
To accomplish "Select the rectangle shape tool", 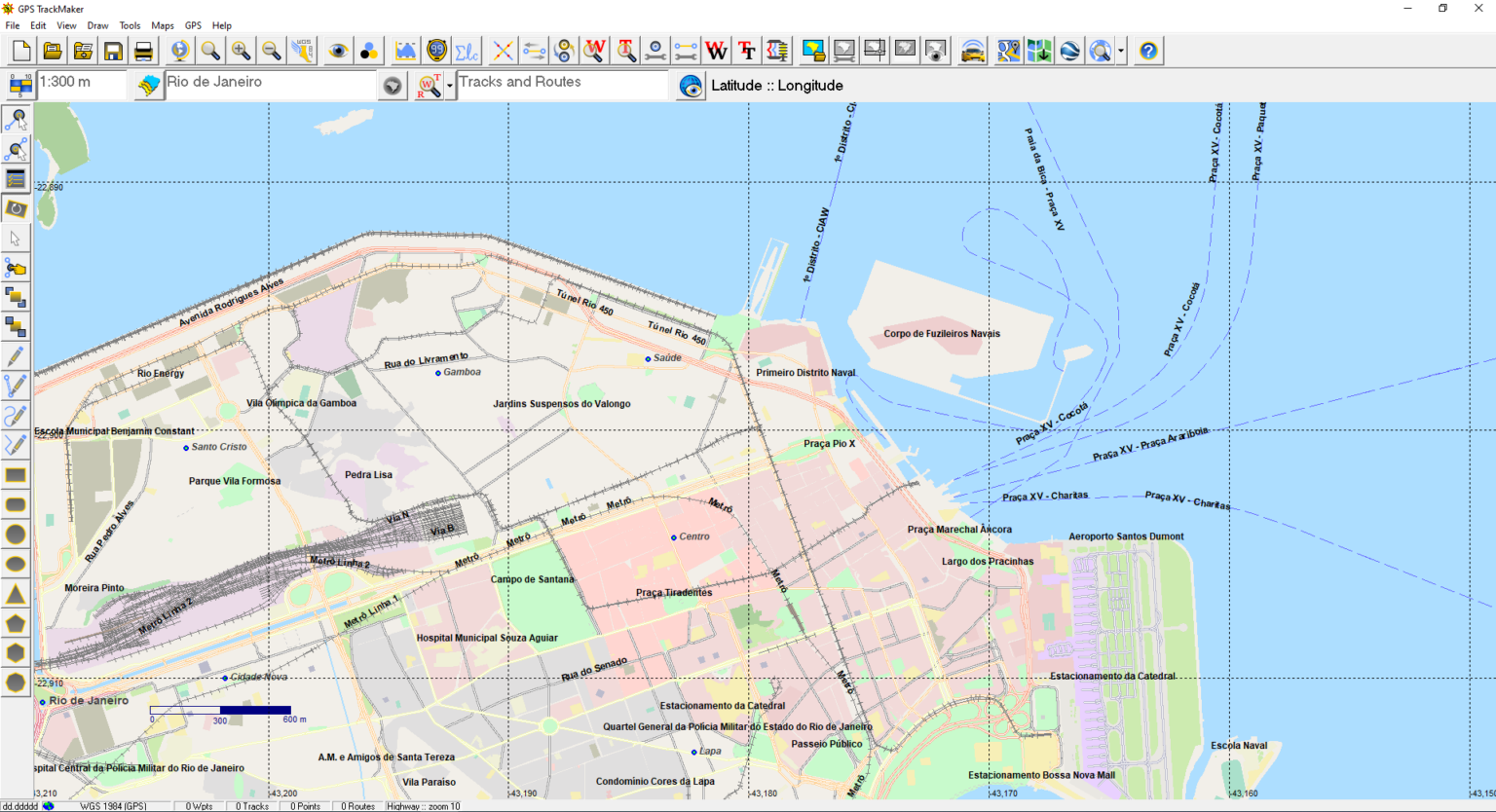I will click(x=16, y=475).
